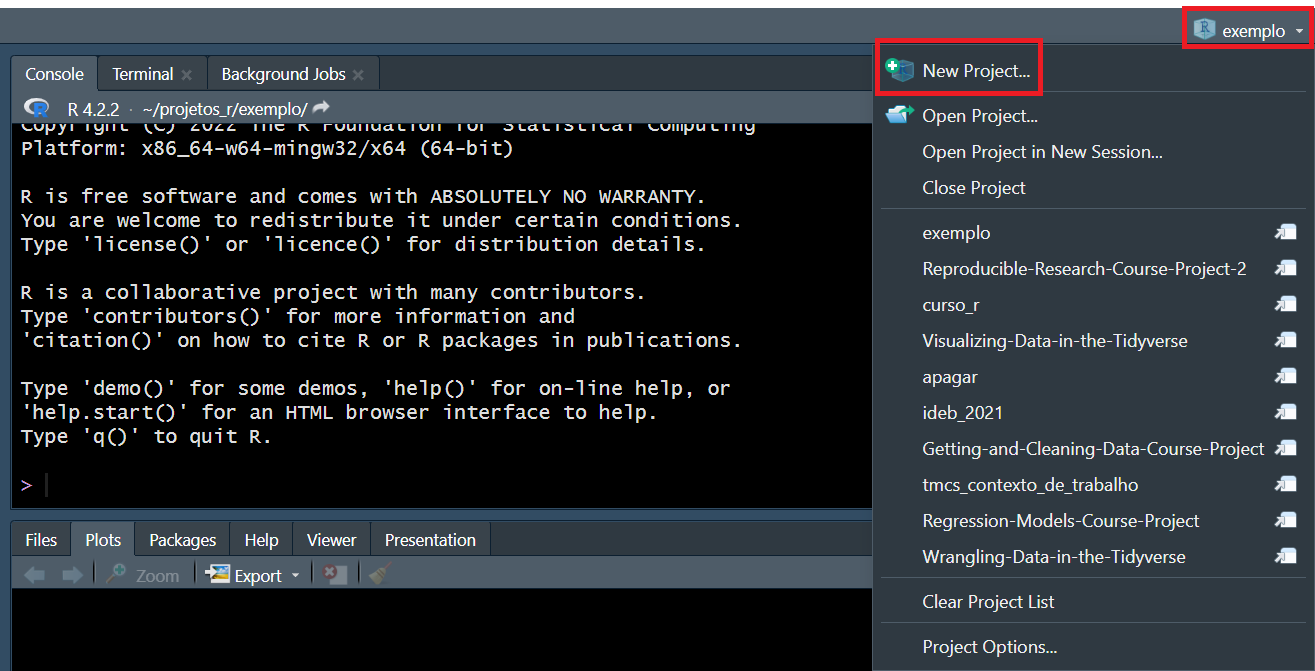Close the Terminal tab
This screenshot has width=1315, height=671.
pyautogui.click(x=186, y=75)
